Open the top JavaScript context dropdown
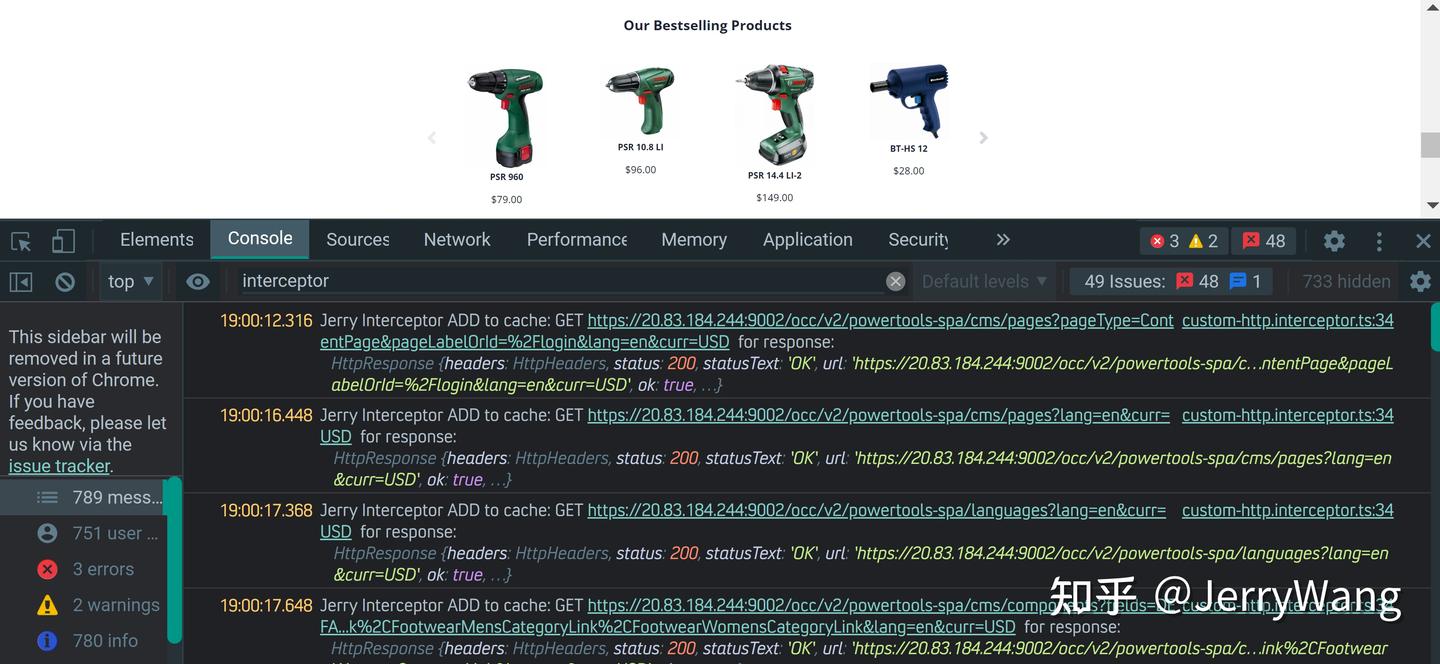The image size is (1440, 664). tap(131, 282)
